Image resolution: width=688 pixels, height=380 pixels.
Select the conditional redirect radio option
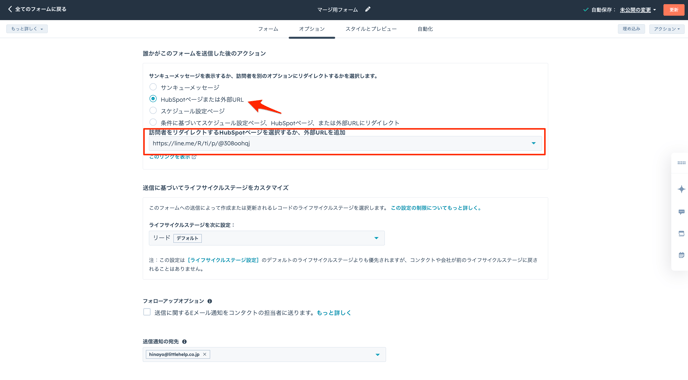click(153, 122)
